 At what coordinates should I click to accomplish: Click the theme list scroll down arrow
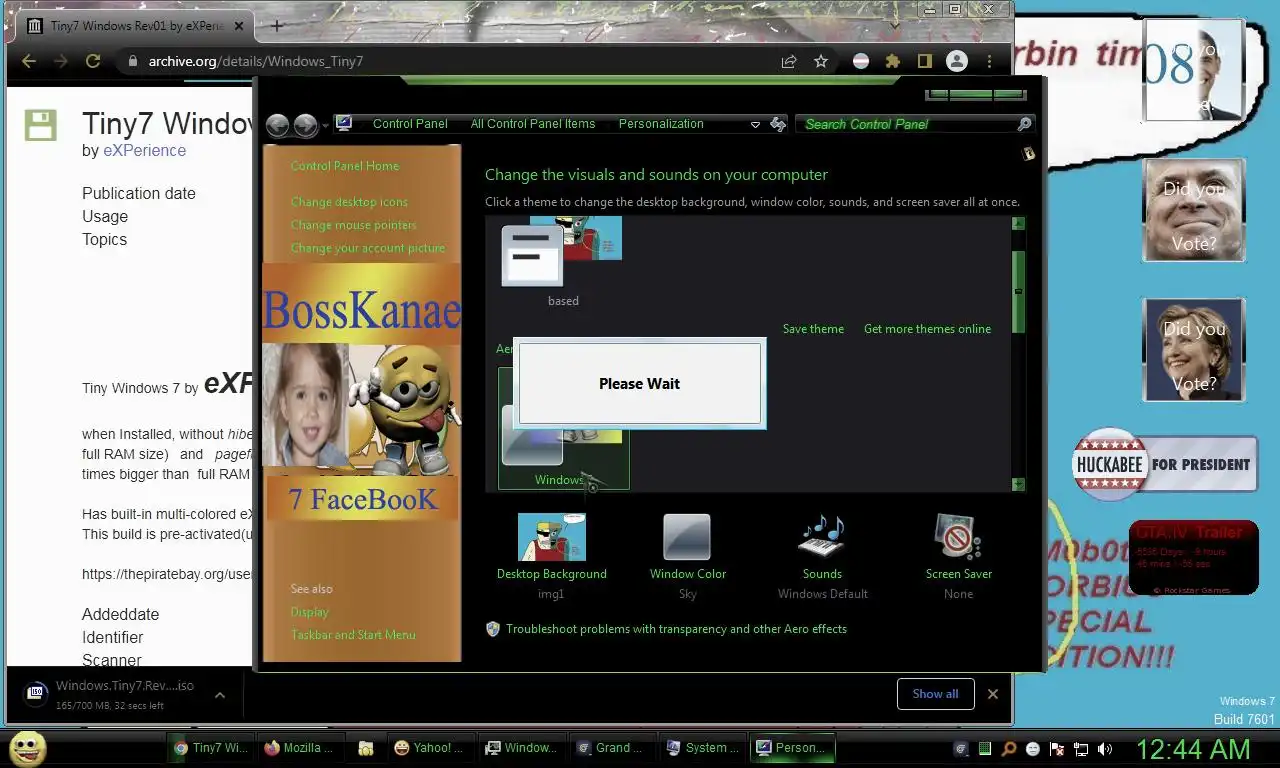click(1018, 484)
